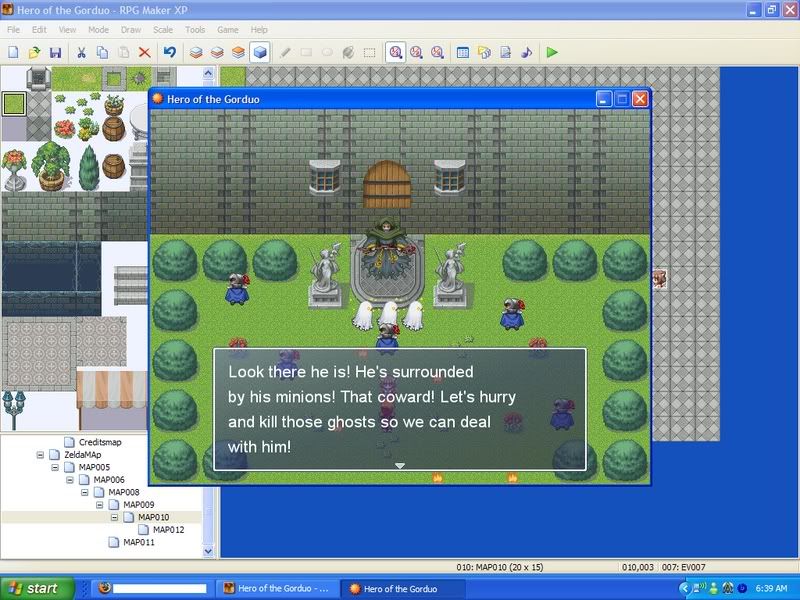
Task: Start playtest with green play icon
Action: 552,52
